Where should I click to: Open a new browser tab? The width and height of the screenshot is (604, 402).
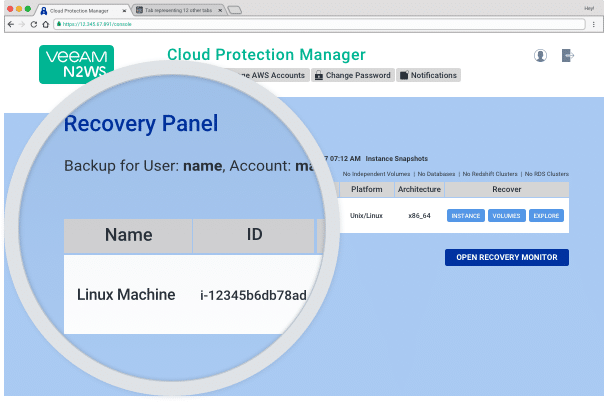pos(235,10)
